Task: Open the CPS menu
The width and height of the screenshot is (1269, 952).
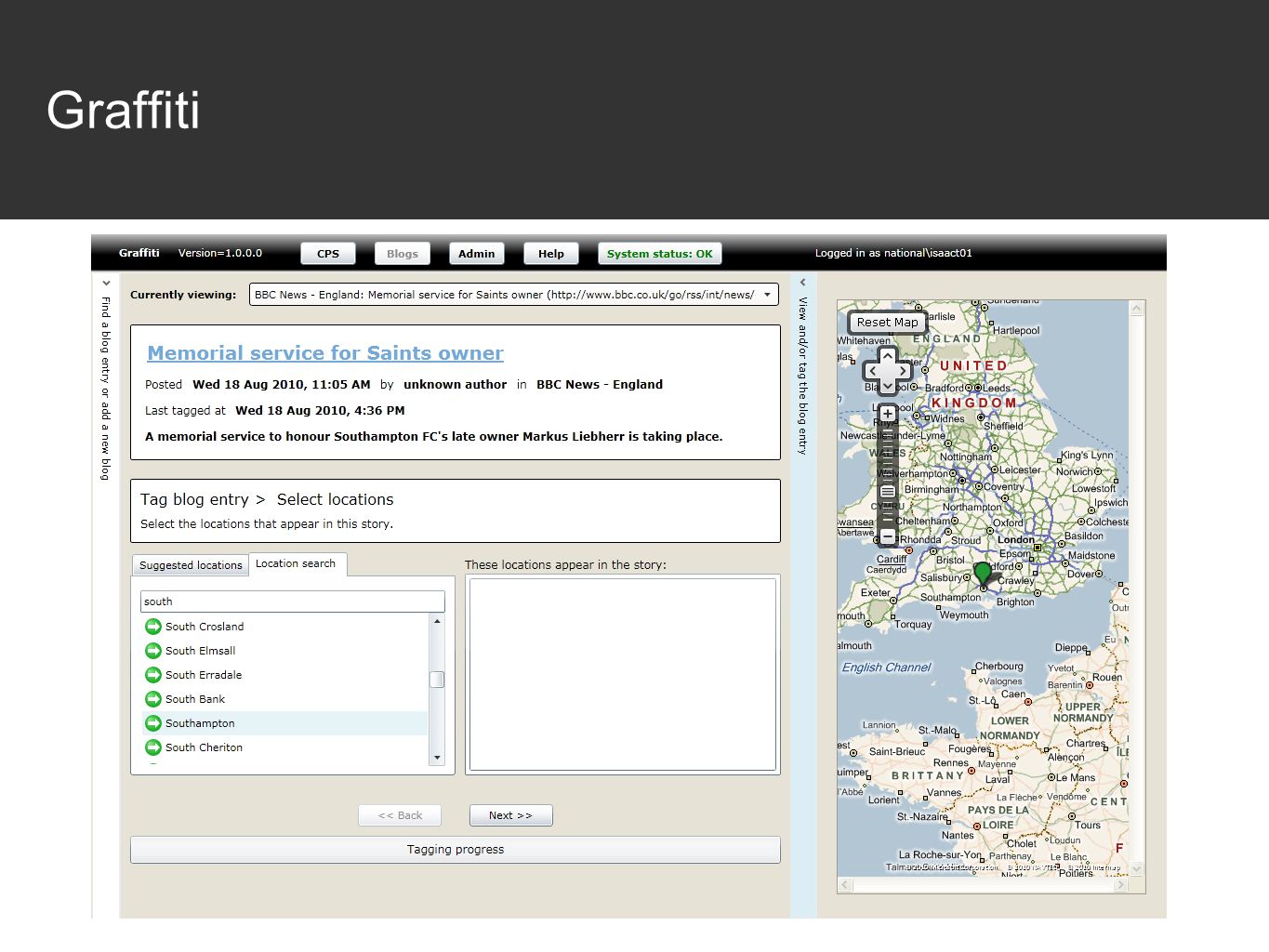Action: coord(328,254)
